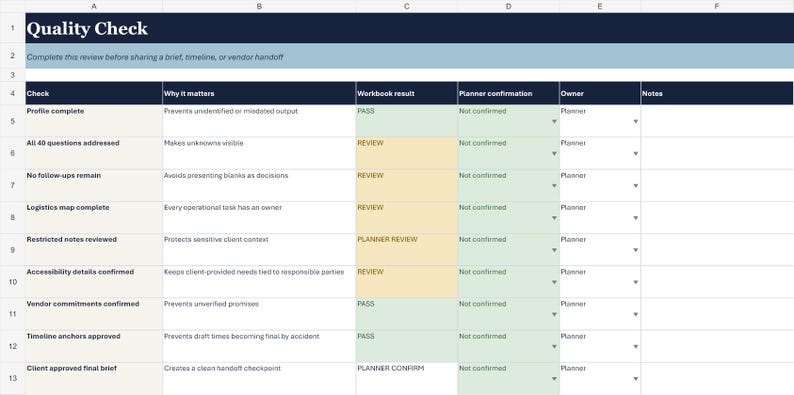Open Owner dropdown arrow in Vendor commitments row
Viewport: 794px width, 395px height.
[636, 314]
